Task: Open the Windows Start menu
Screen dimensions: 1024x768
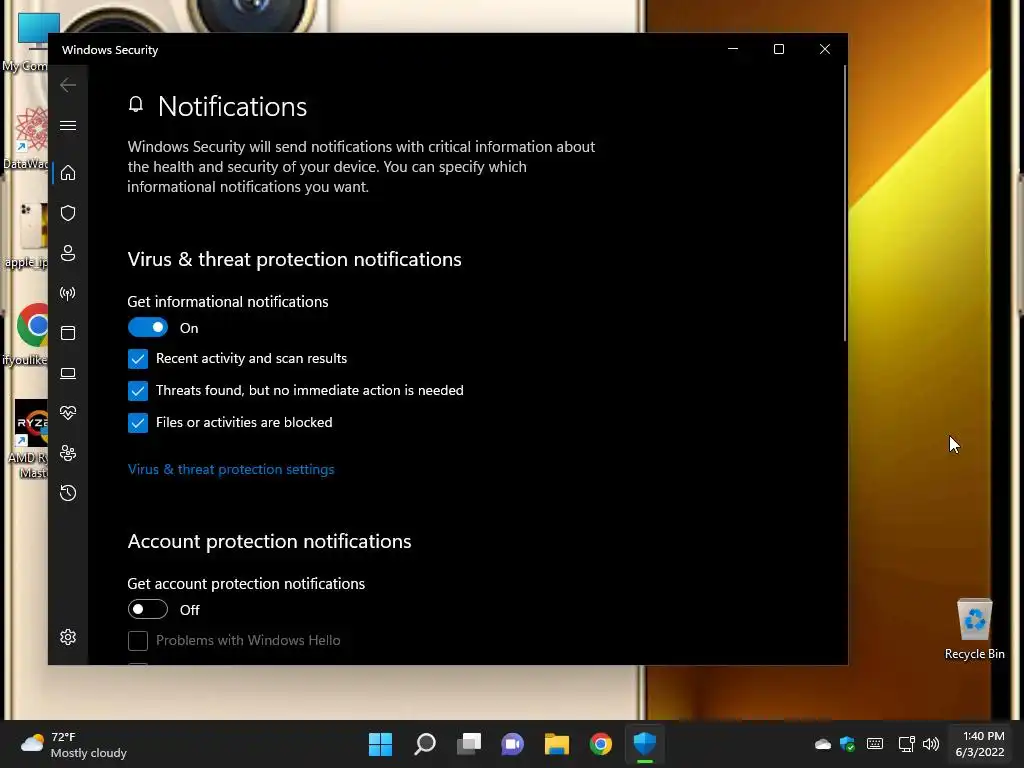Action: tap(380, 744)
